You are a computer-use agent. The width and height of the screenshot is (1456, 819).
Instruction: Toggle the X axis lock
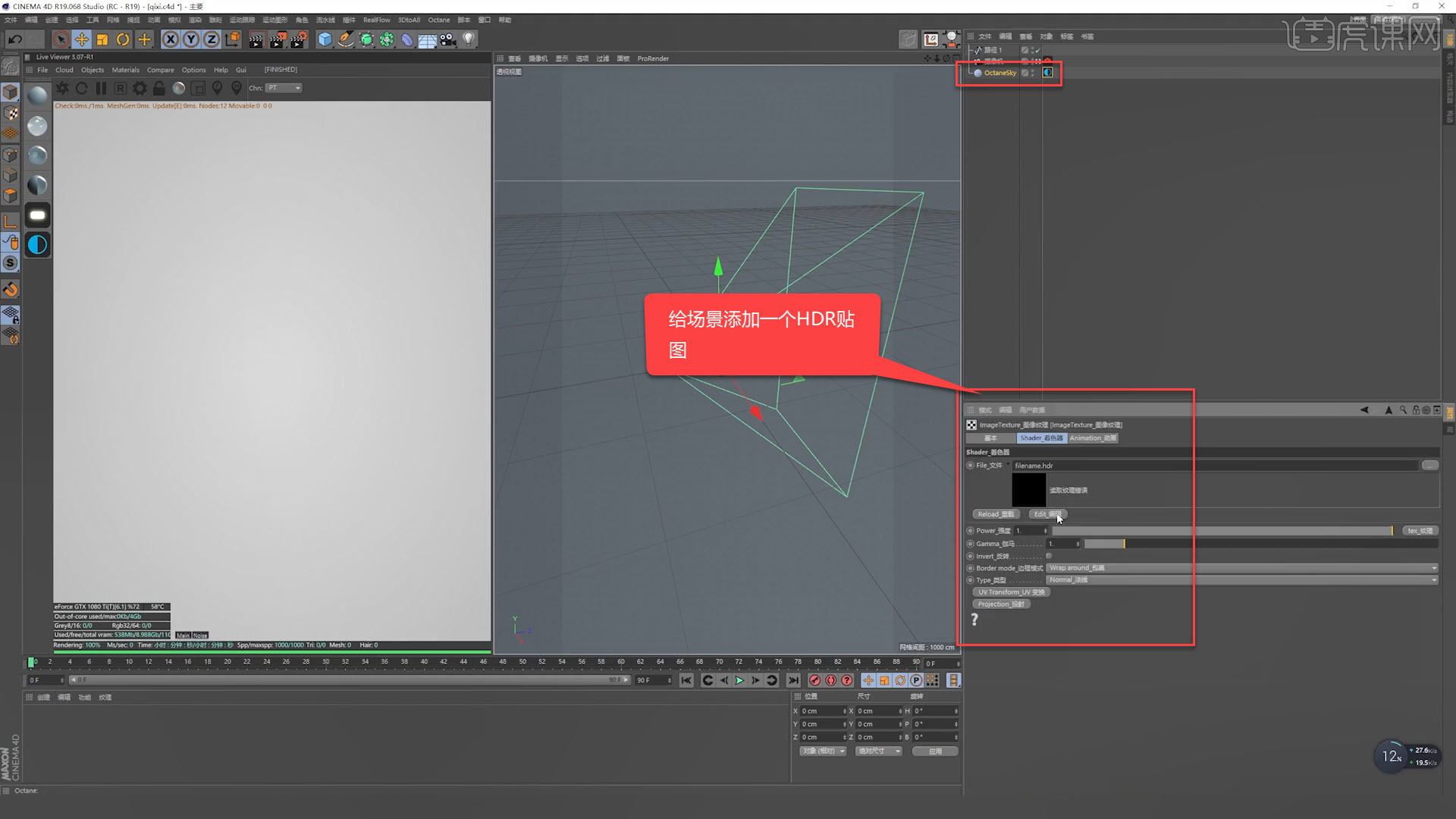(x=171, y=39)
